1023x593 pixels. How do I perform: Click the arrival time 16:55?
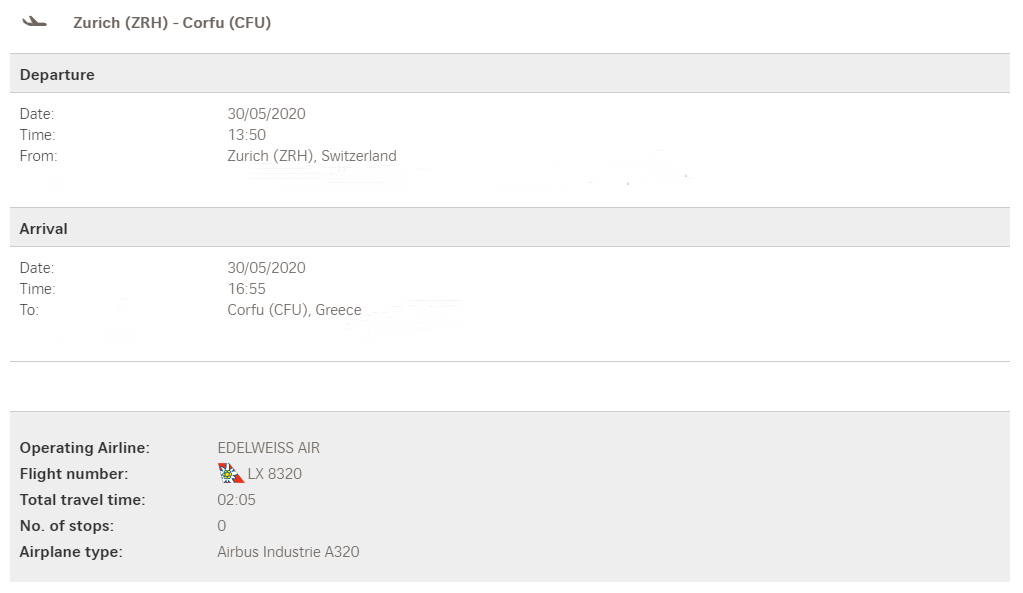247,289
